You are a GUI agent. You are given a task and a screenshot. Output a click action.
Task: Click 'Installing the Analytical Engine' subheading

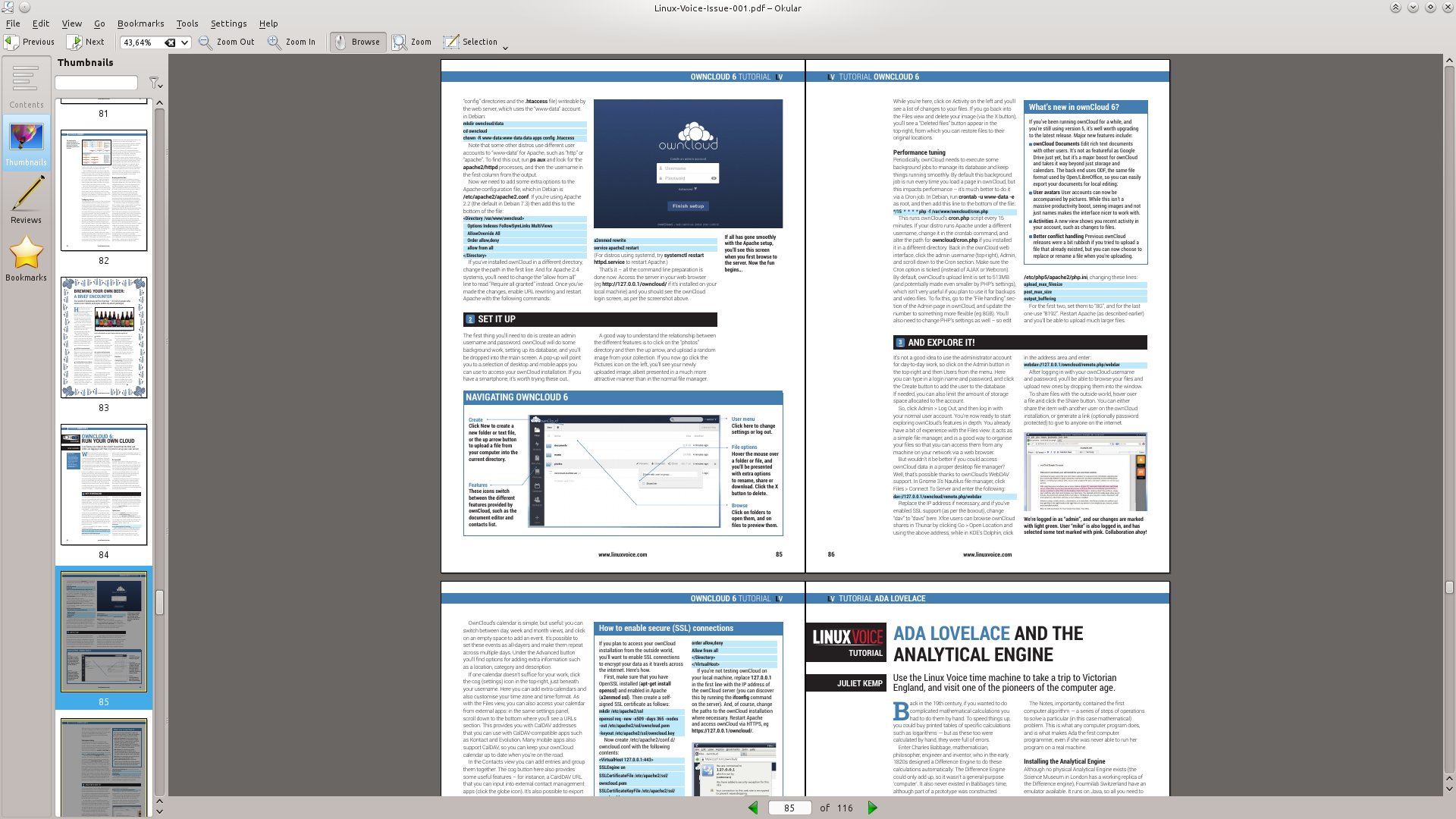[1064, 761]
